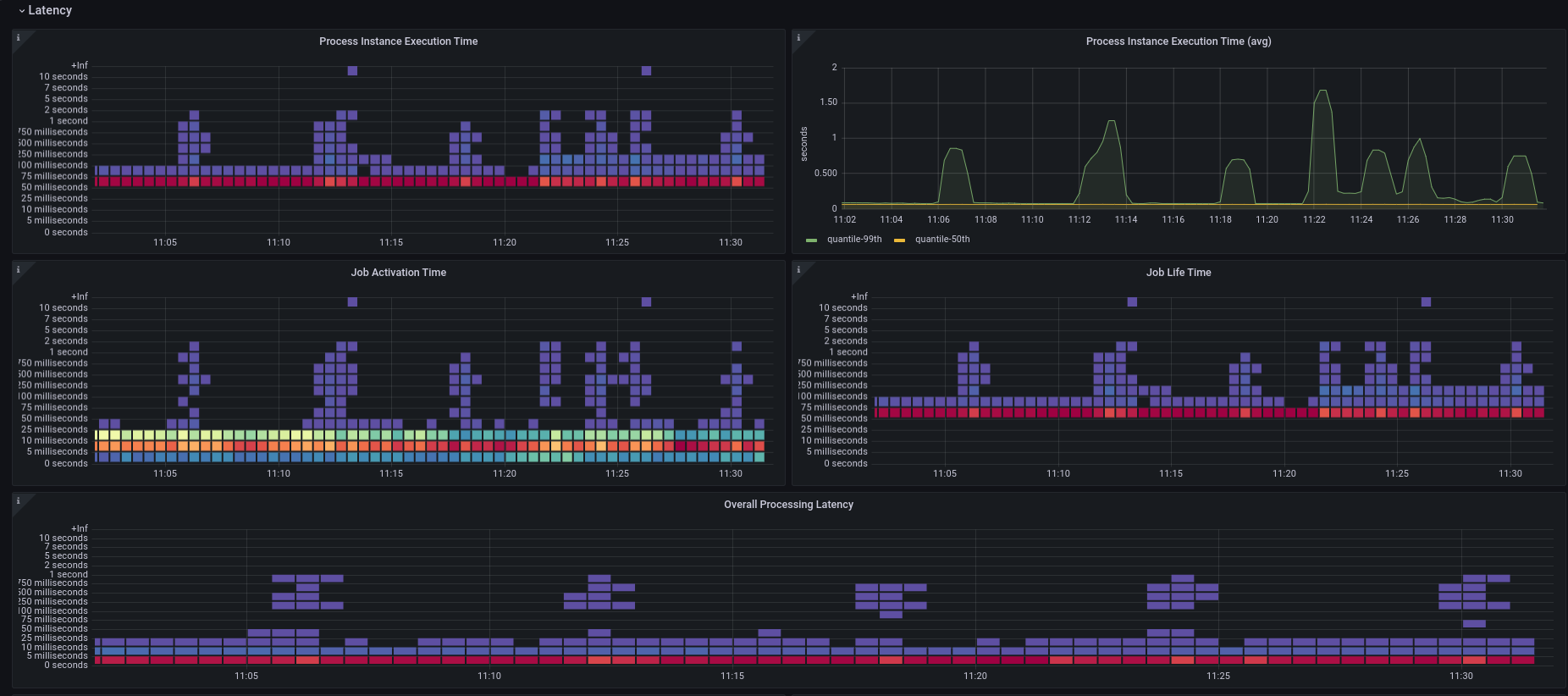The height and width of the screenshot is (696, 1568).
Task: Open info icon on Overall Processing Latency panel
Action: coord(19,500)
